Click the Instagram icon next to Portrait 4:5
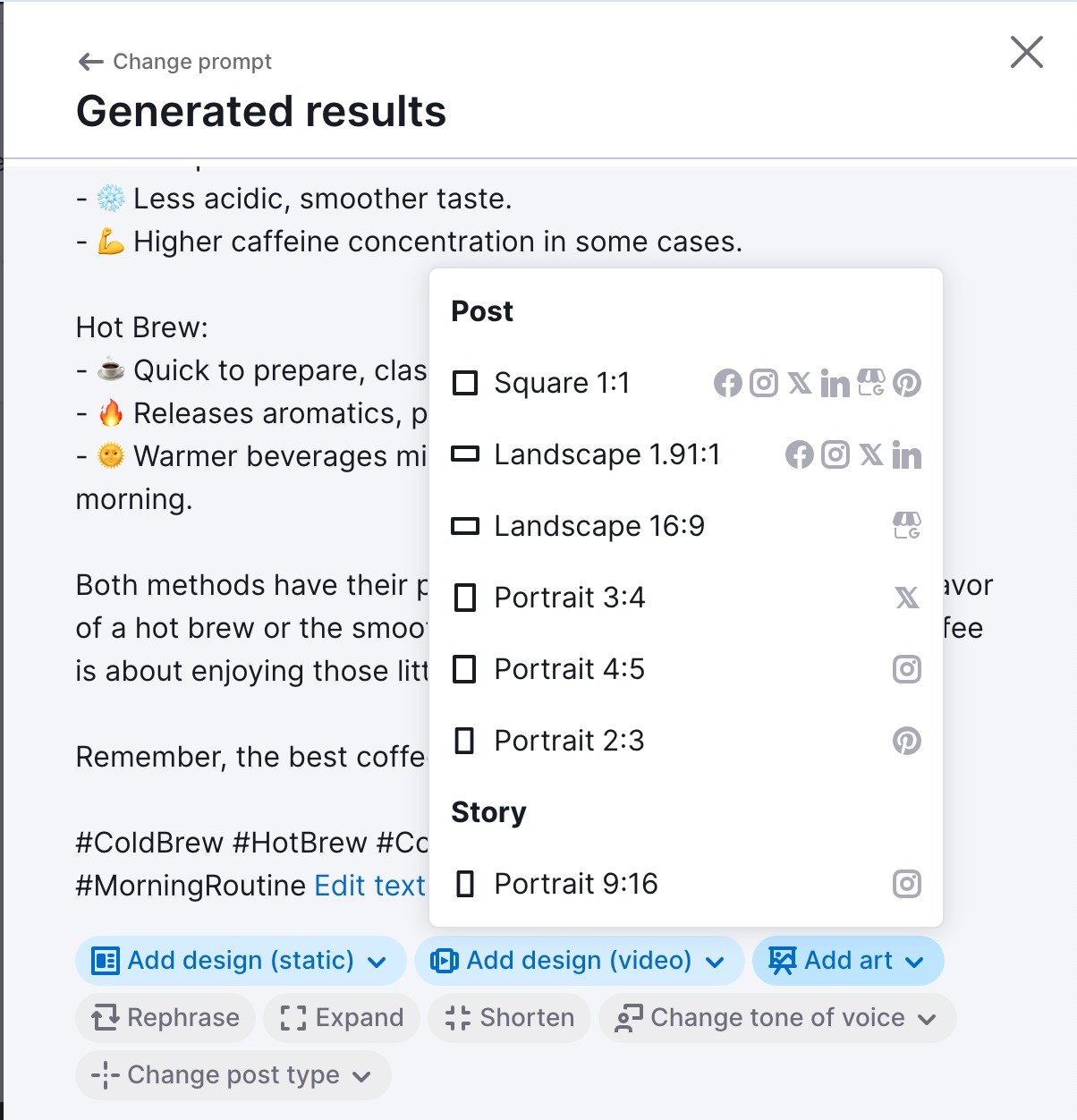The height and width of the screenshot is (1120, 1077). [906, 668]
